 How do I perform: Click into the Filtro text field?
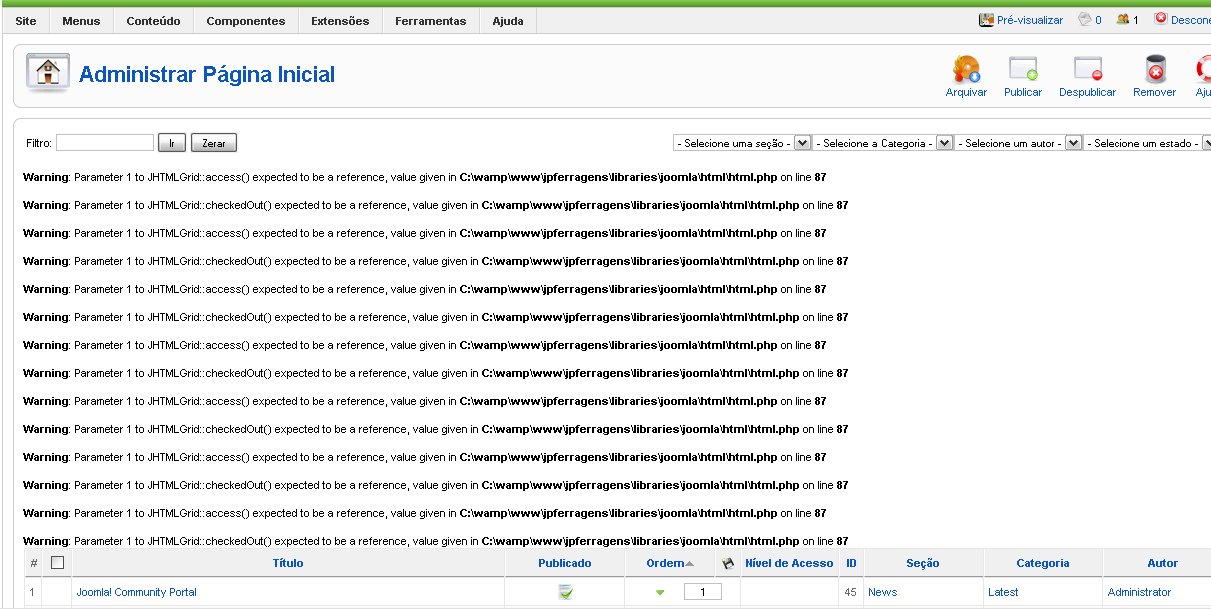point(105,143)
